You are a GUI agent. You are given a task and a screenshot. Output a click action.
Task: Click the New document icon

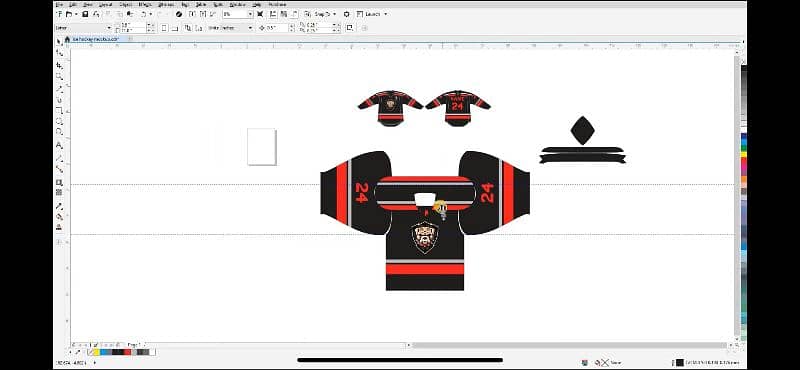click(x=60, y=14)
